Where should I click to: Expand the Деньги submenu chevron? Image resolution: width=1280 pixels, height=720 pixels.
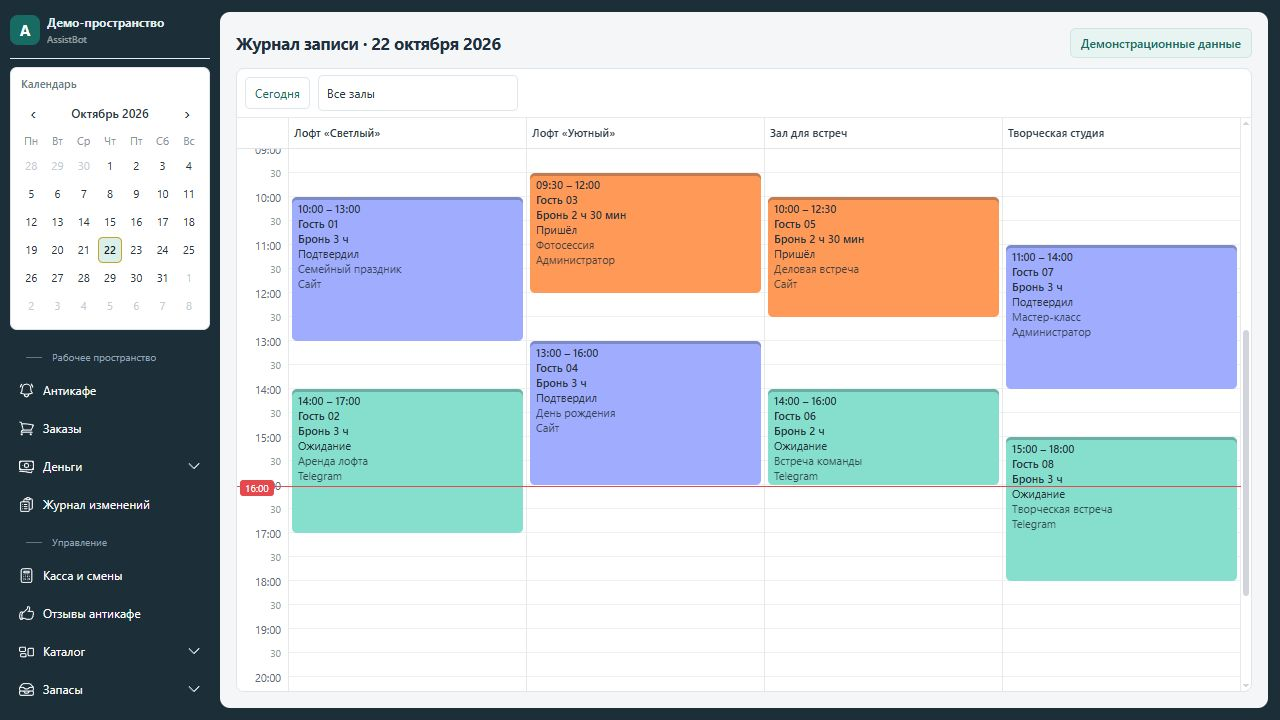coord(194,467)
